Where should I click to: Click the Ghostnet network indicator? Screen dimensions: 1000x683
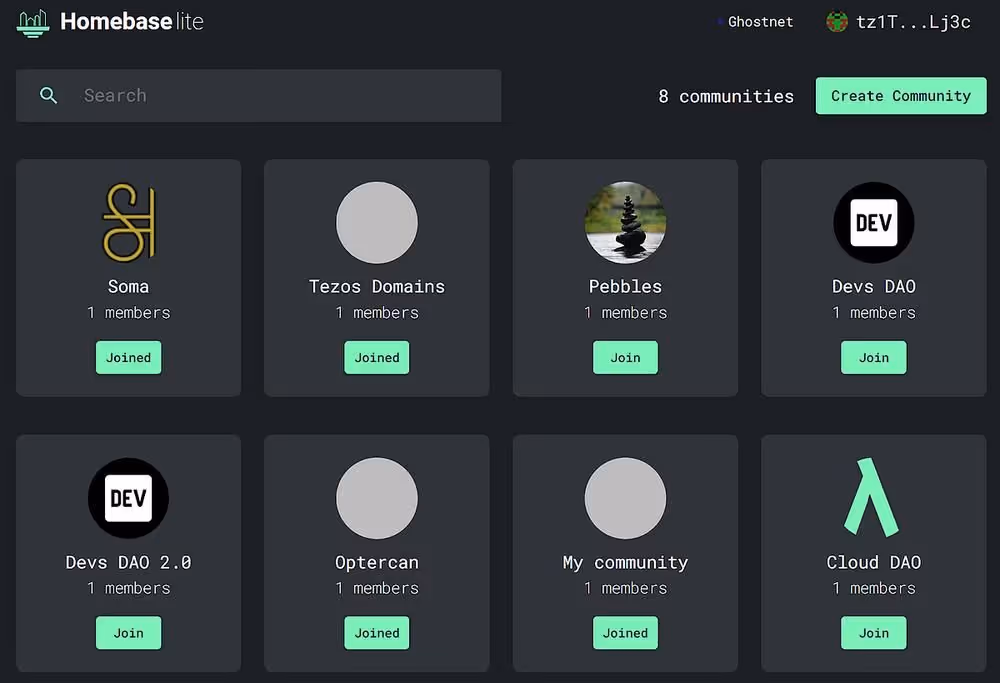pos(755,21)
